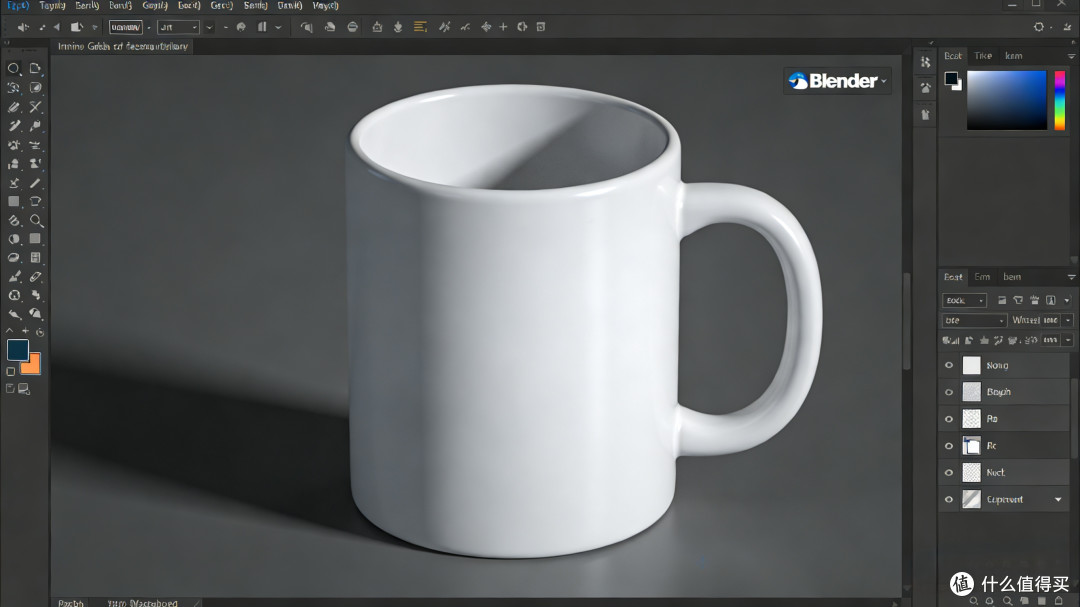Select the pushpin tool in the toolbox
The width and height of the screenshot is (1080, 607).
click(36, 126)
